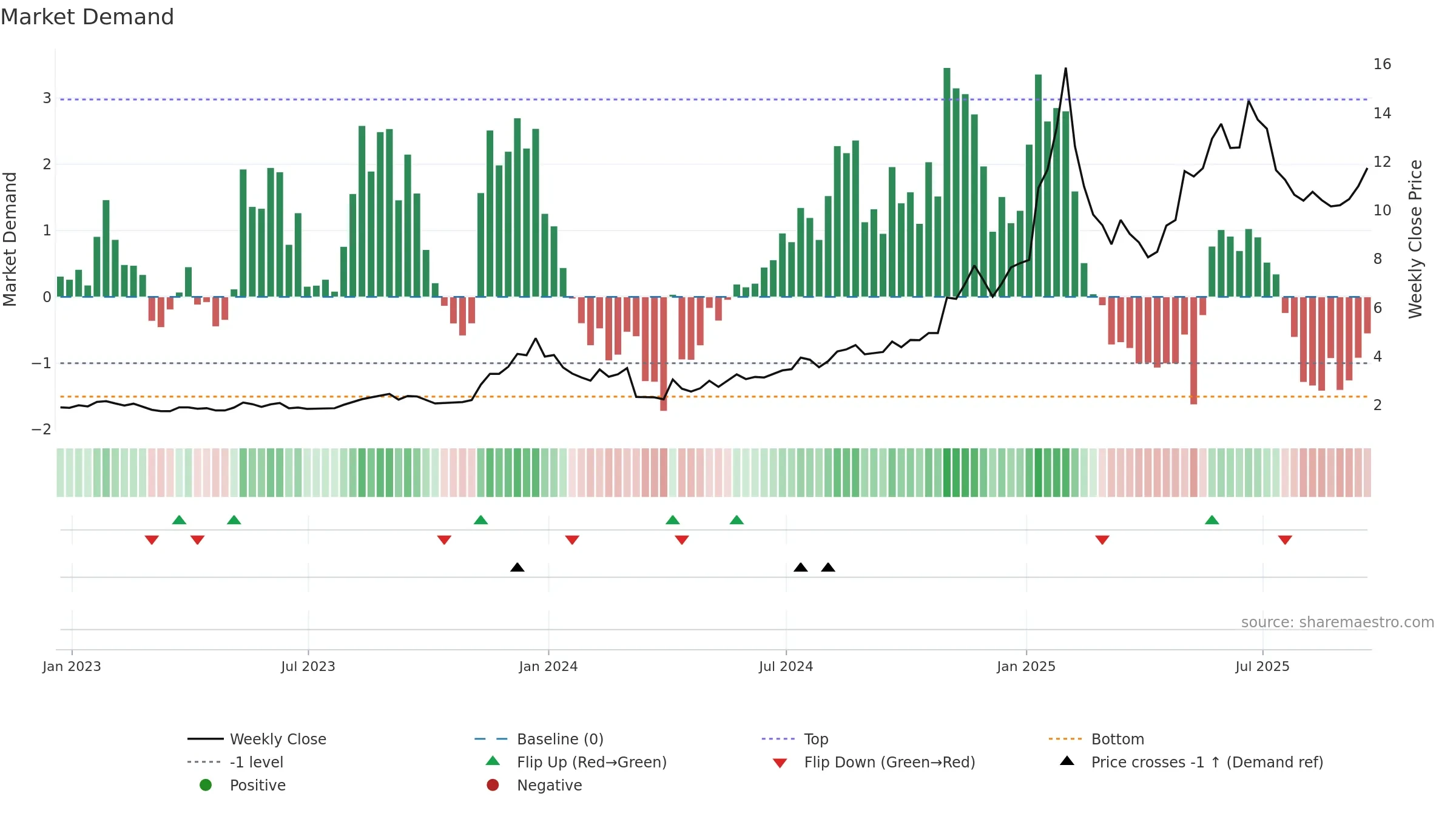Click the Jul 2025 x-axis label
1456x819 pixels.
tap(1262, 666)
